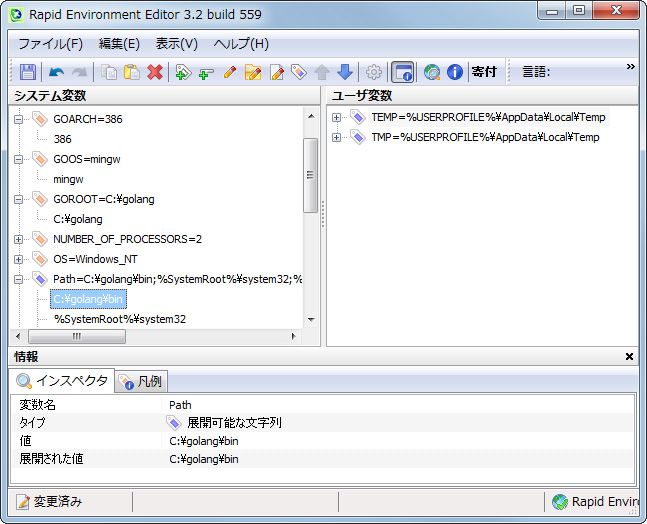Toggle the information panel button
The height and width of the screenshot is (524, 647).
click(402, 72)
